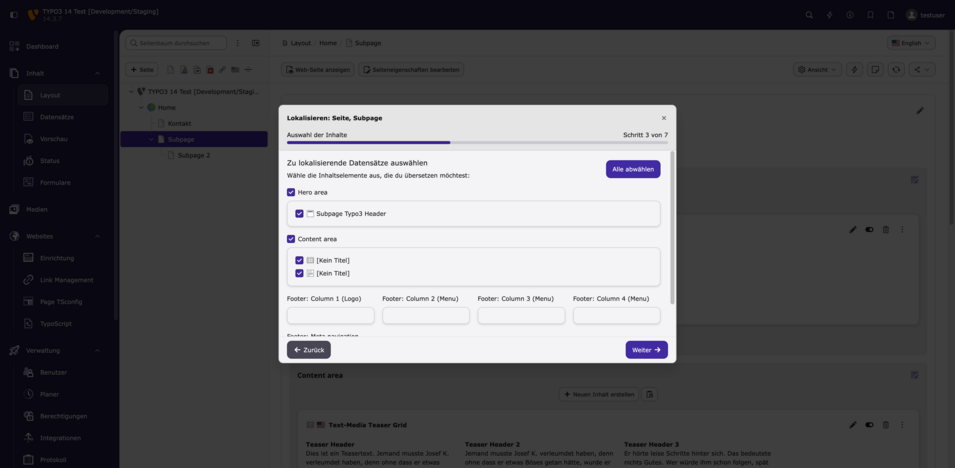Viewport: 955px width, 468px height.
Task: Uncheck the Subpage Typo3 Header checkbox
Action: (299, 214)
